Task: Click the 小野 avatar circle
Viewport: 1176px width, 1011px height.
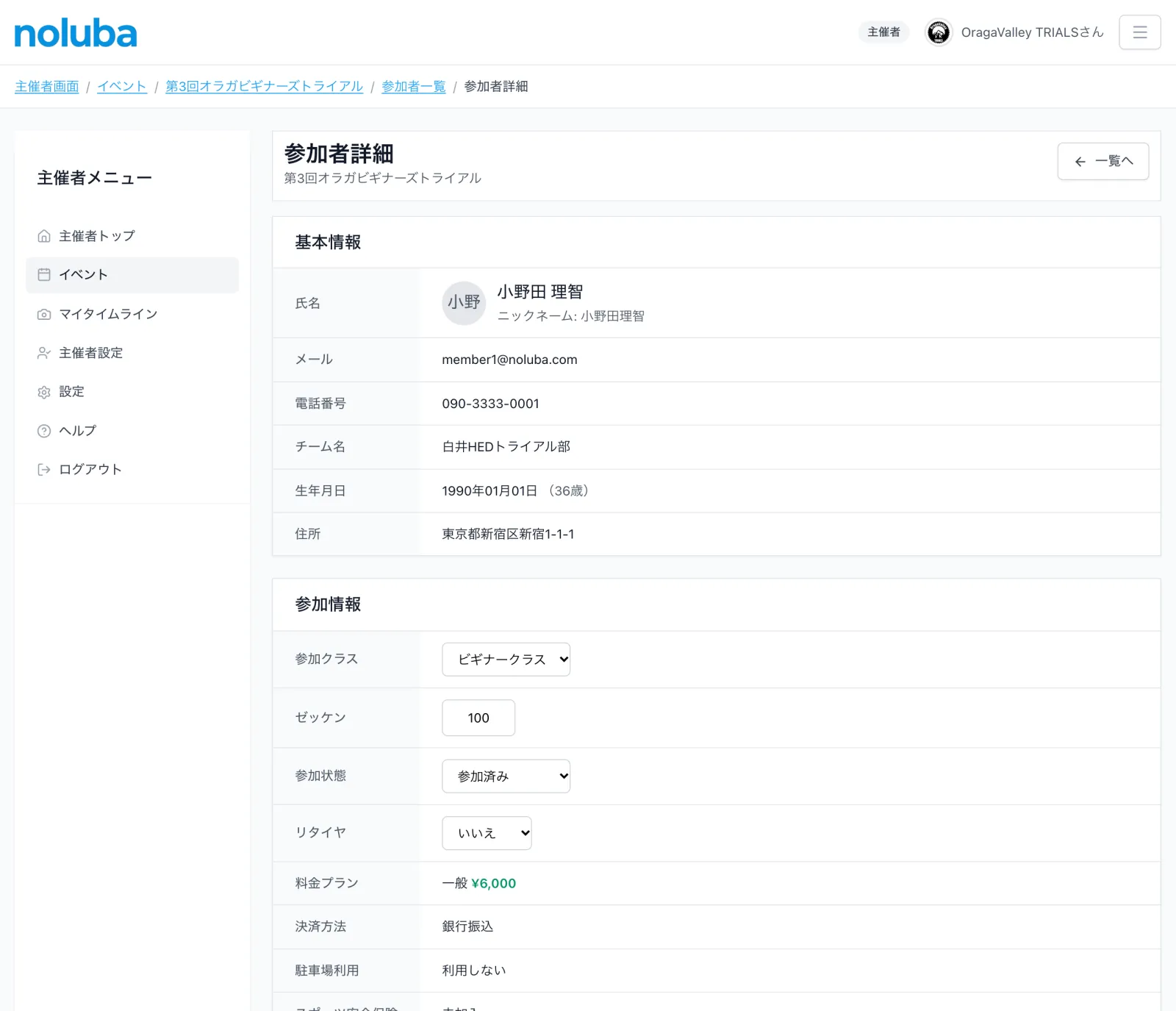Action: pos(464,303)
